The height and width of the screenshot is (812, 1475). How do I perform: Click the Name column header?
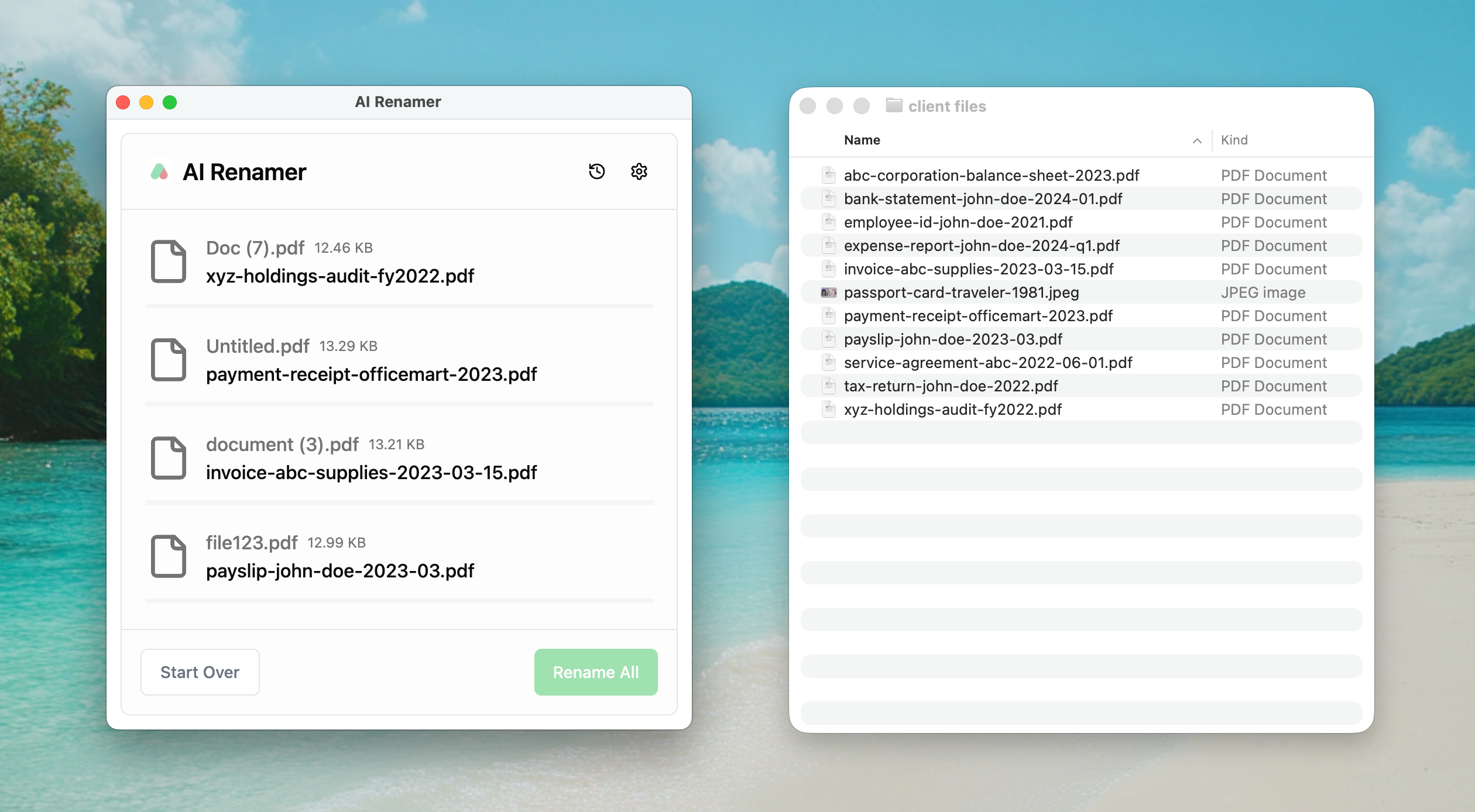[862, 140]
